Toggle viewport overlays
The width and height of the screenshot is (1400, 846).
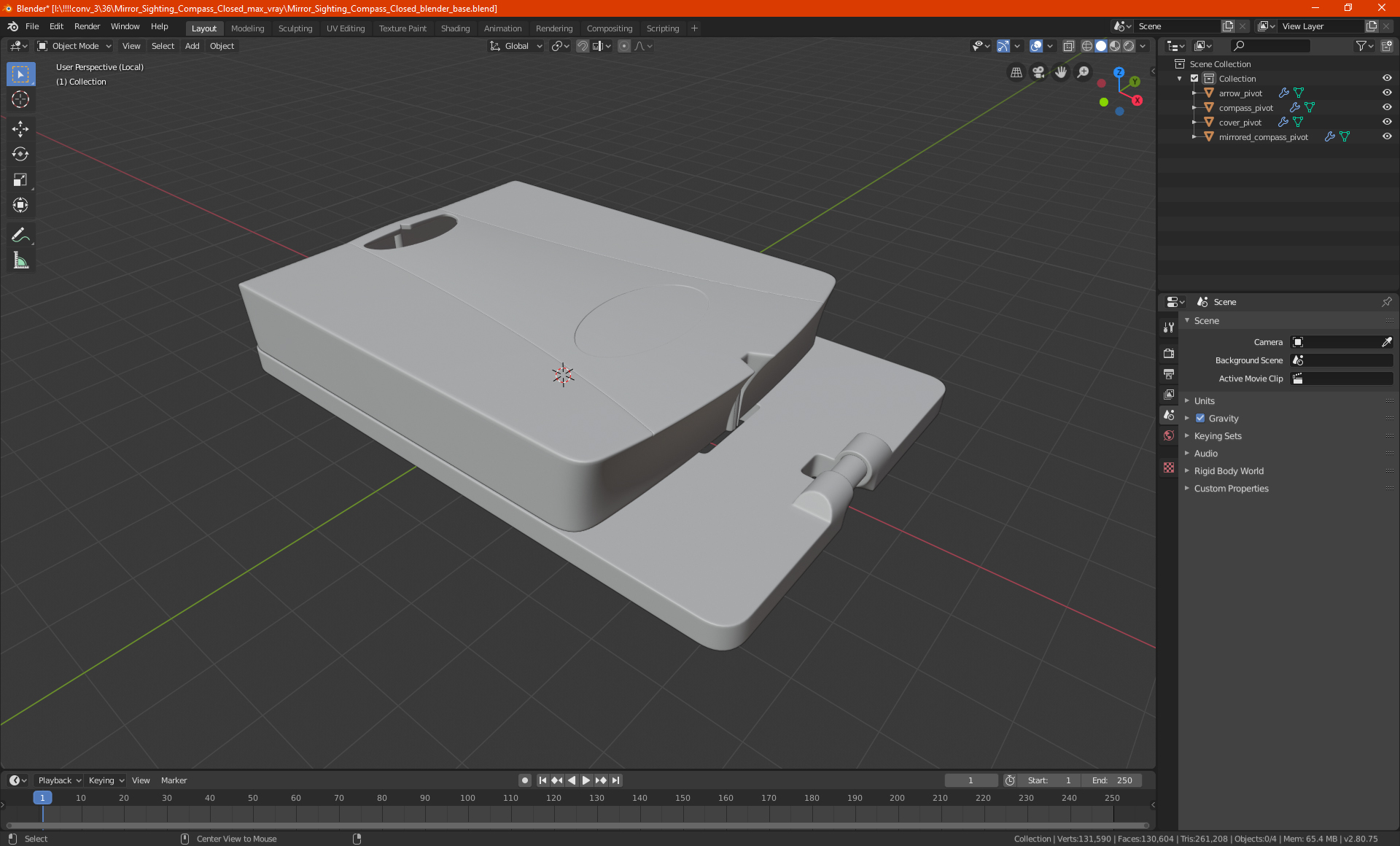click(x=1036, y=46)
